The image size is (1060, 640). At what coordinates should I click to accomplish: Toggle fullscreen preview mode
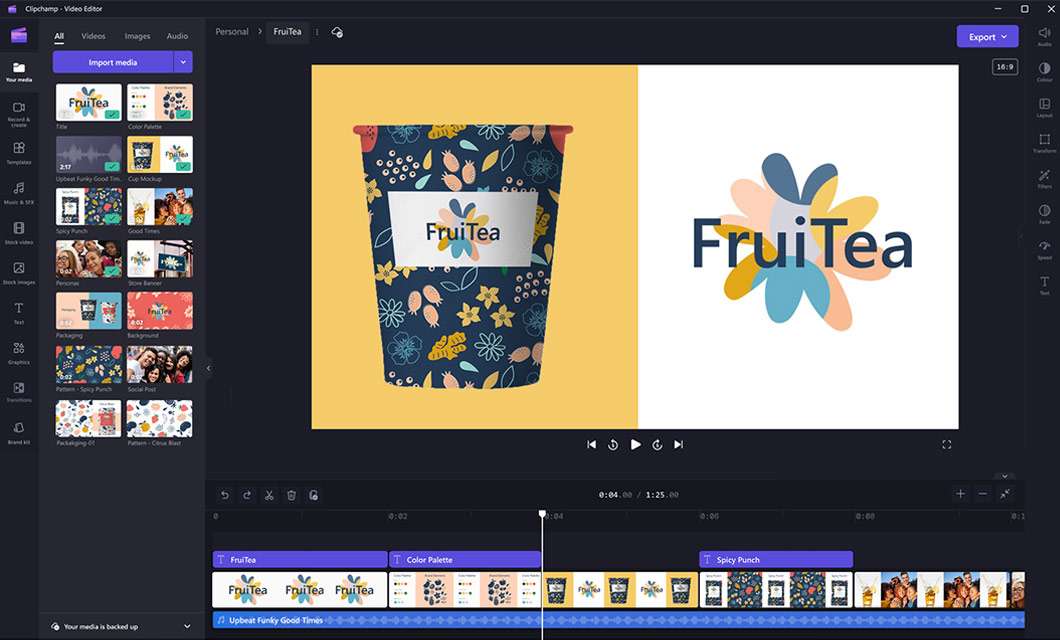click(946, 445)
